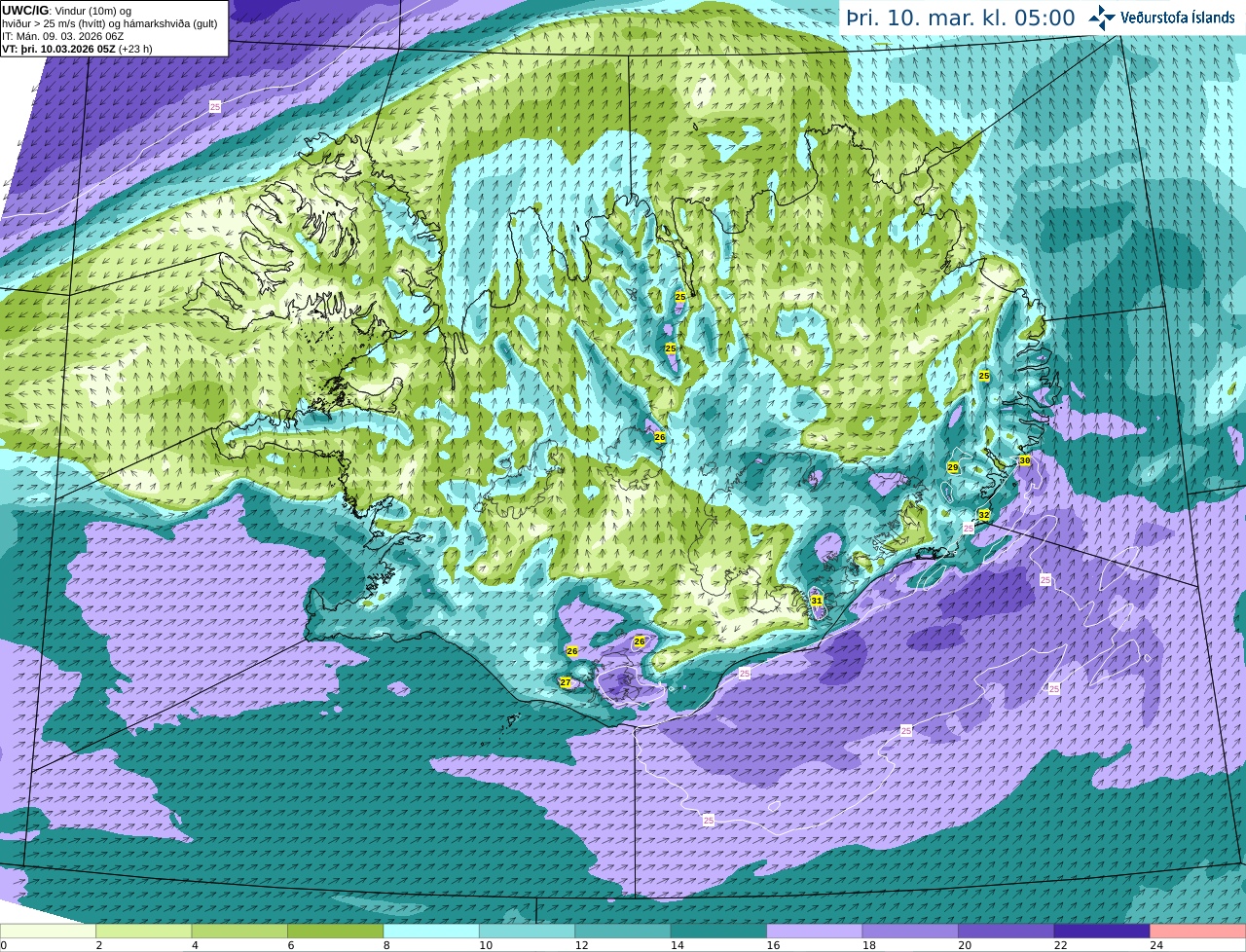The image size is (1246, 952).
Task: Click the yellow 29 gust marker
Action: click(953, 468)
